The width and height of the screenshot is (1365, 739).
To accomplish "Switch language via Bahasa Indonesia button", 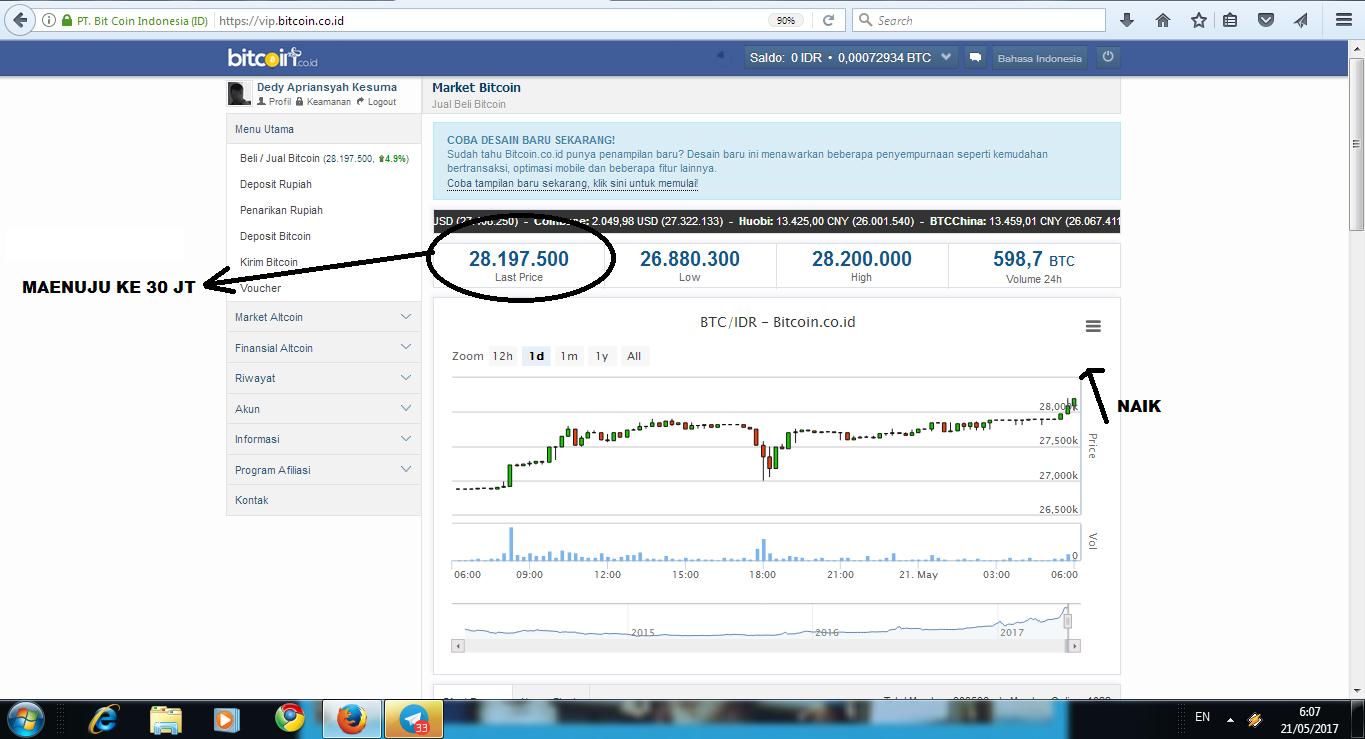I will coord(1039,58).
